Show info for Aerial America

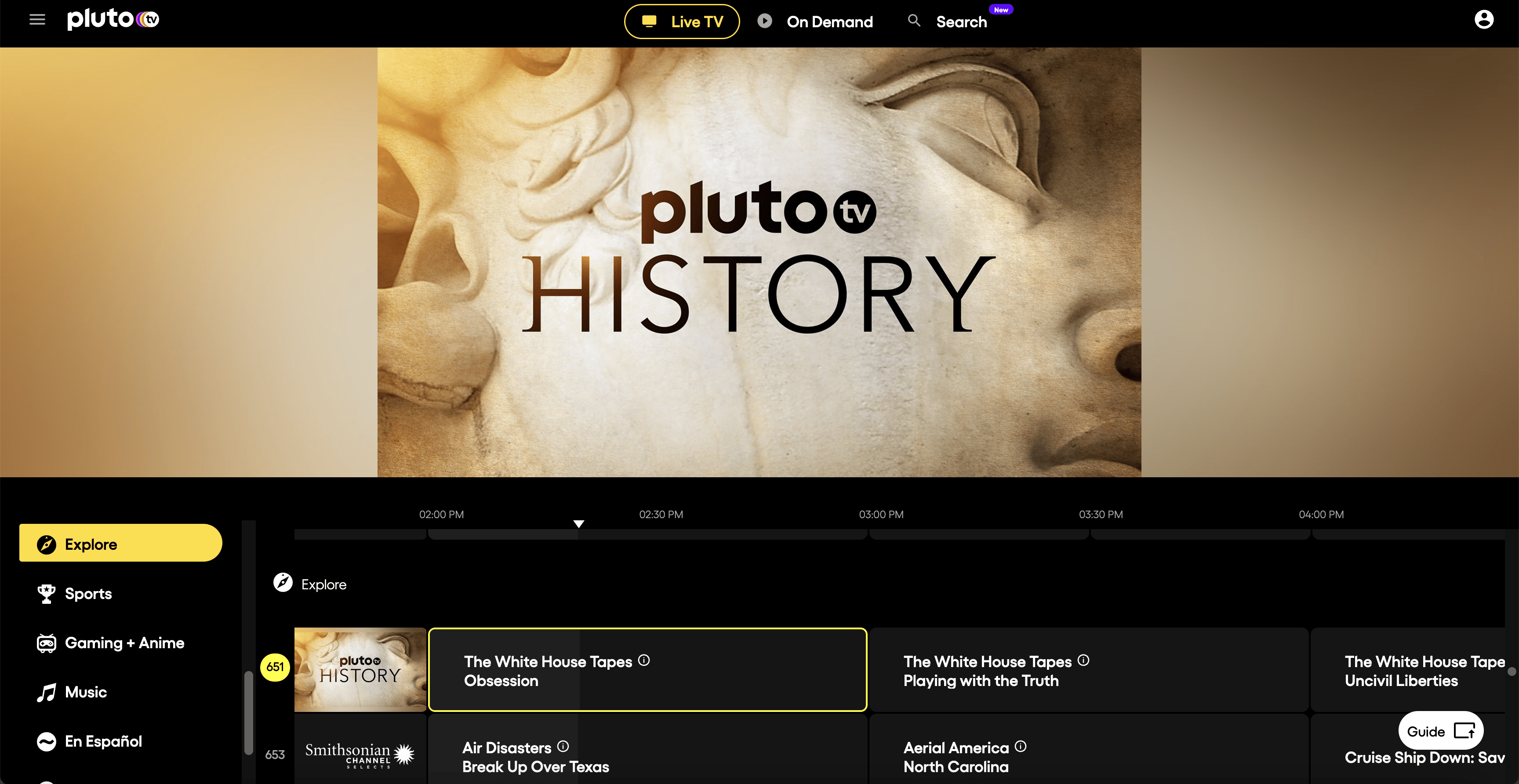click(x=1021, y=746)
